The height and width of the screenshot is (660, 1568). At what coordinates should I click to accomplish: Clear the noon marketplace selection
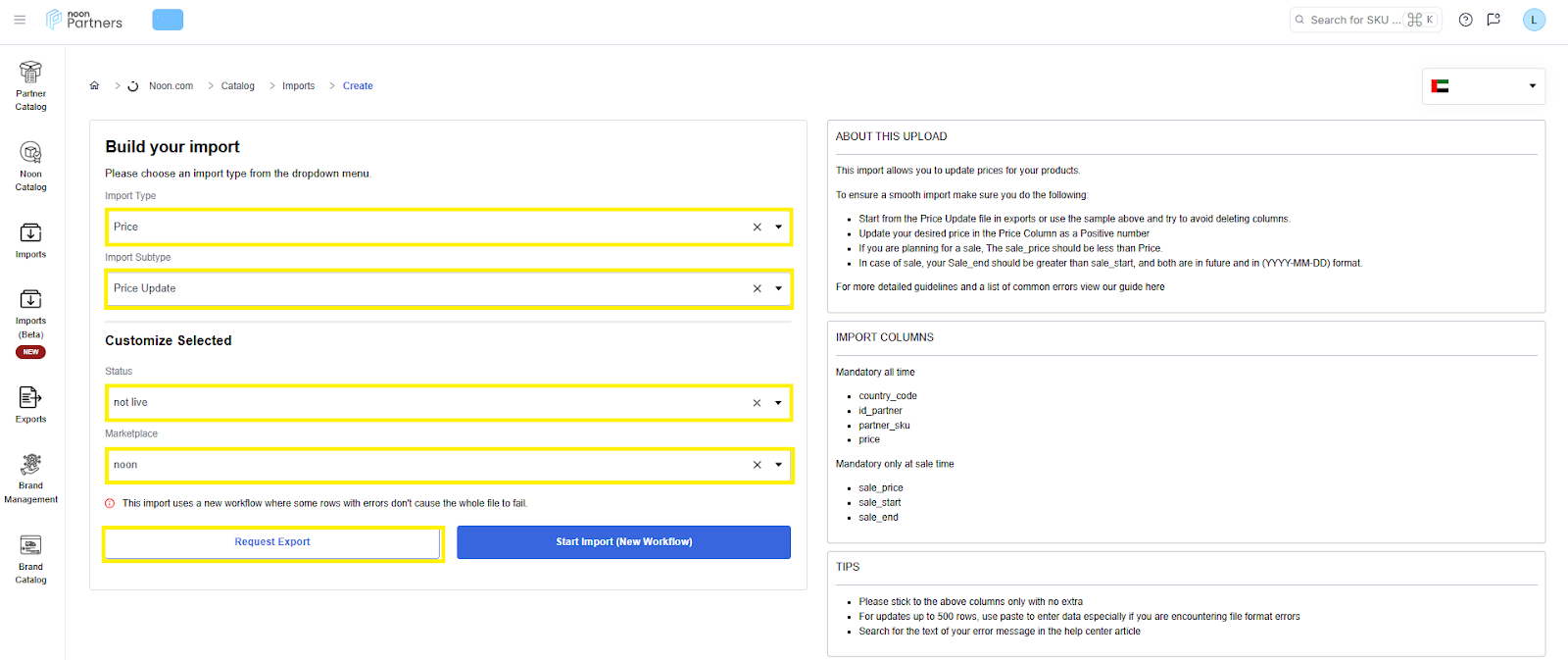757,465
